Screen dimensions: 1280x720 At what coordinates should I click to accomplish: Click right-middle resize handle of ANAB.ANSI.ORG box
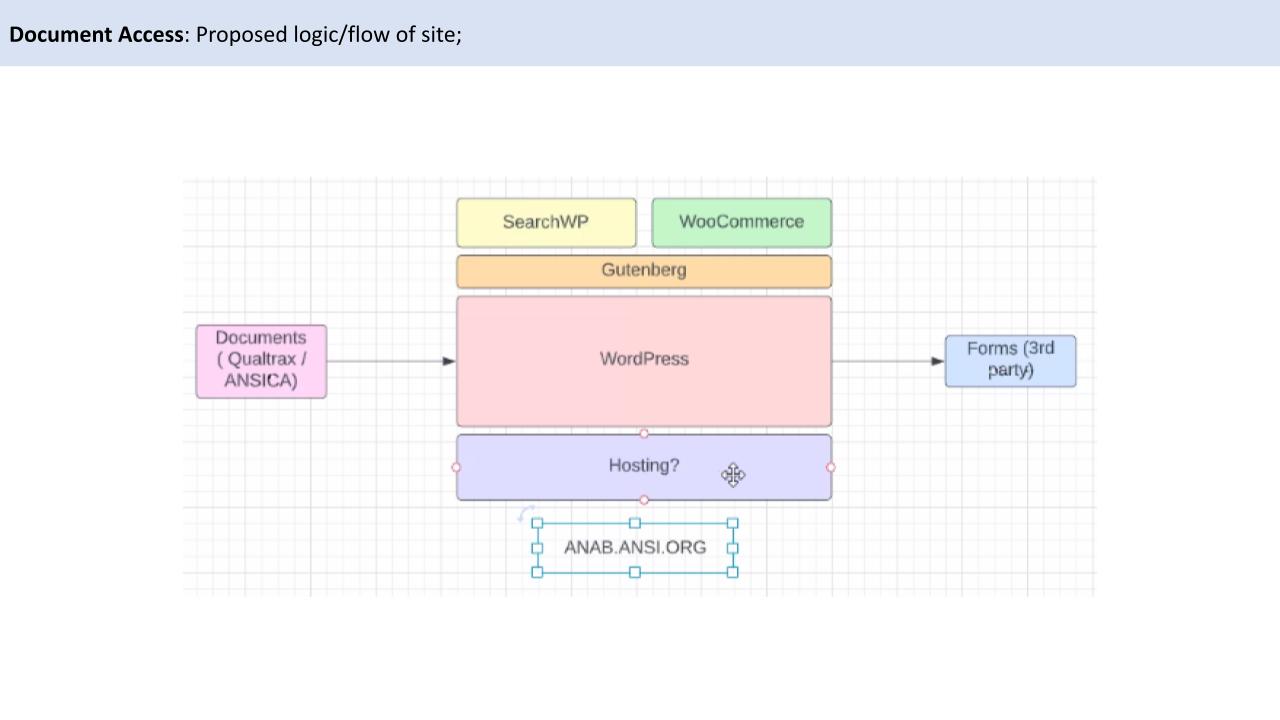733,548
